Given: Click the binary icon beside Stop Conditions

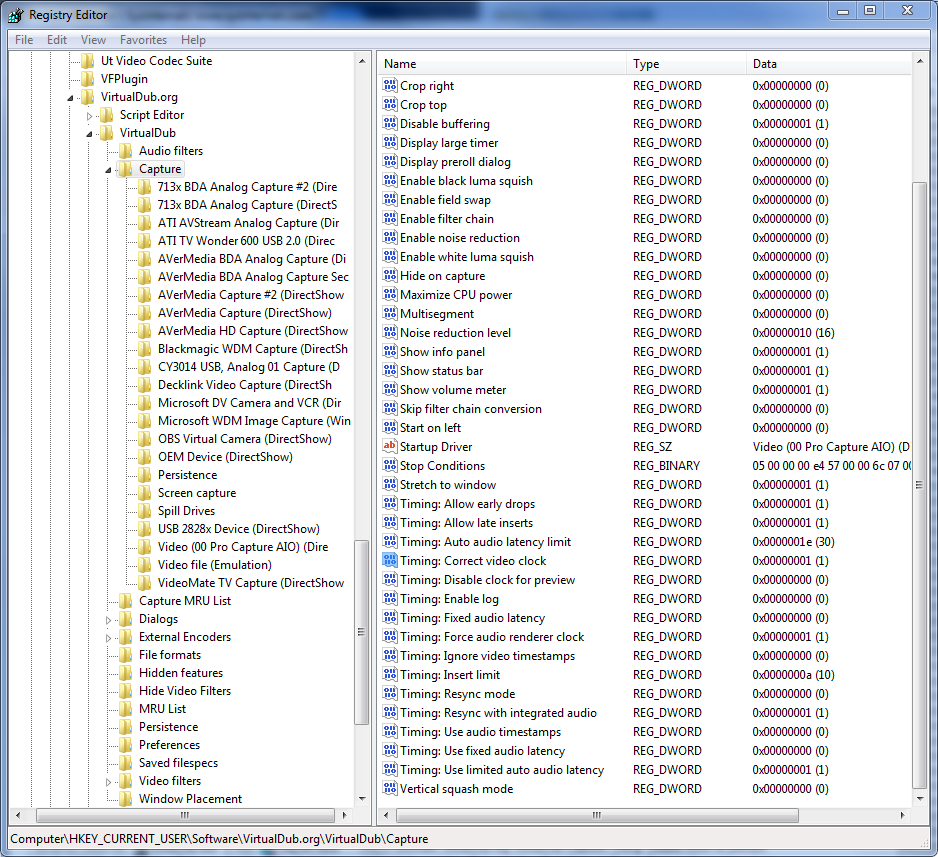Looking at the screenshot, I should pyautogui.click(x=389, y=465).
